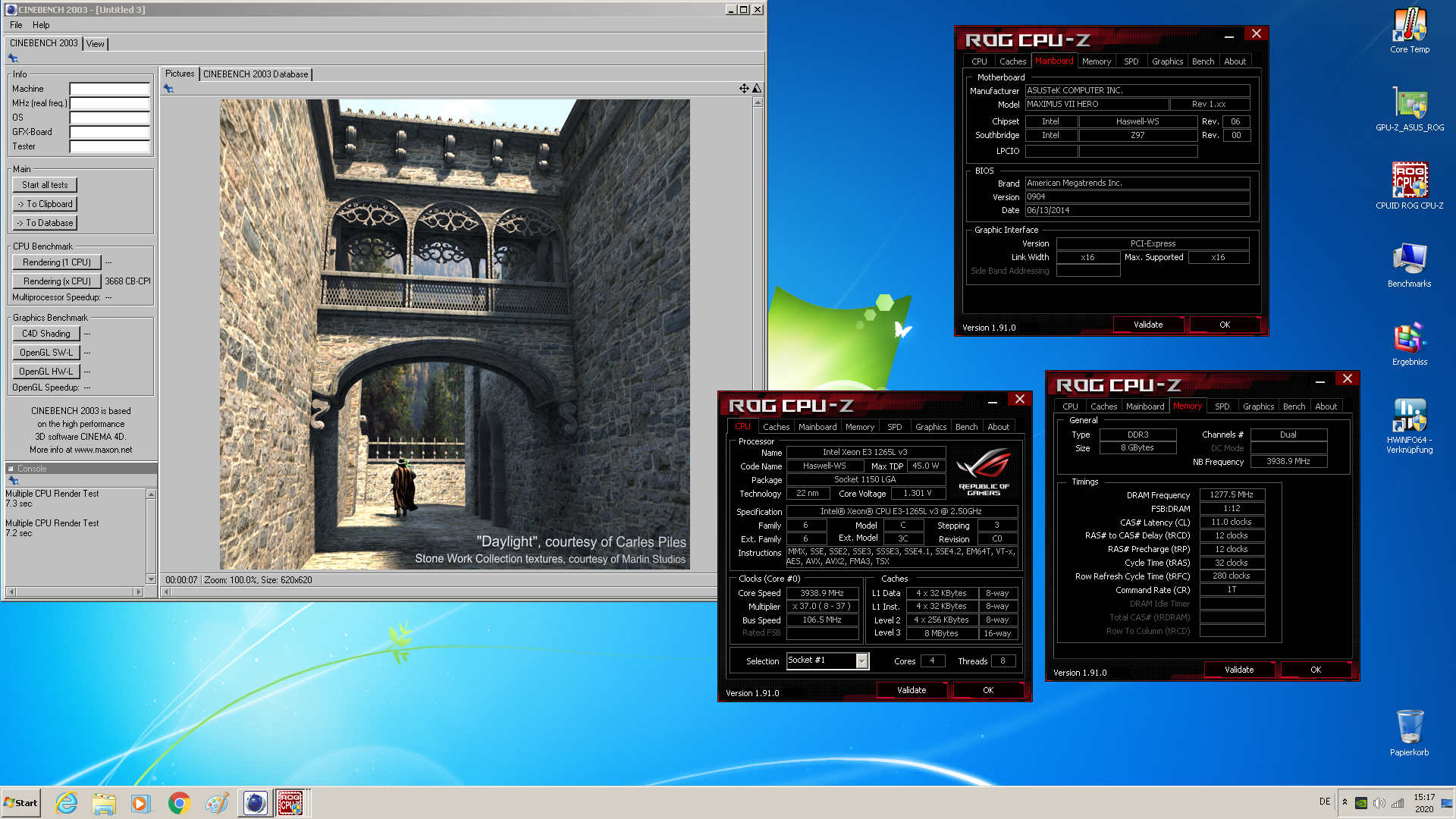Viewport: 1456px width, 819px height.
Task: Open Graphics tab in the Memory CPU-Z window
Action: coord(1258,406)
